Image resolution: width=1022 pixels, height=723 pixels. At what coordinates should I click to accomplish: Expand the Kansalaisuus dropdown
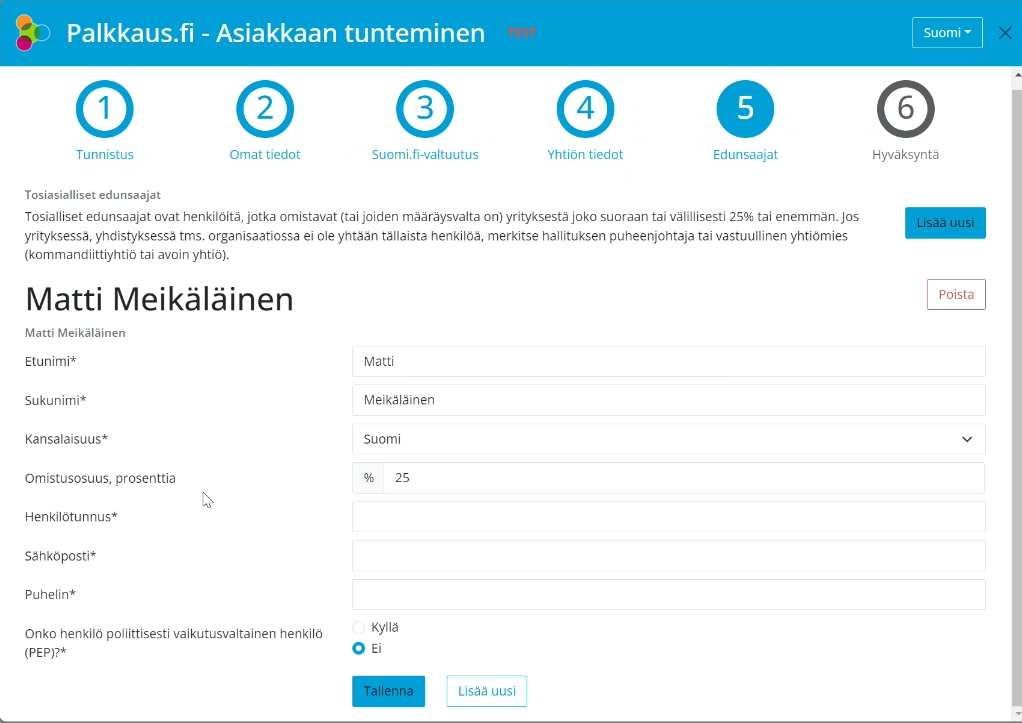(668, 439)
